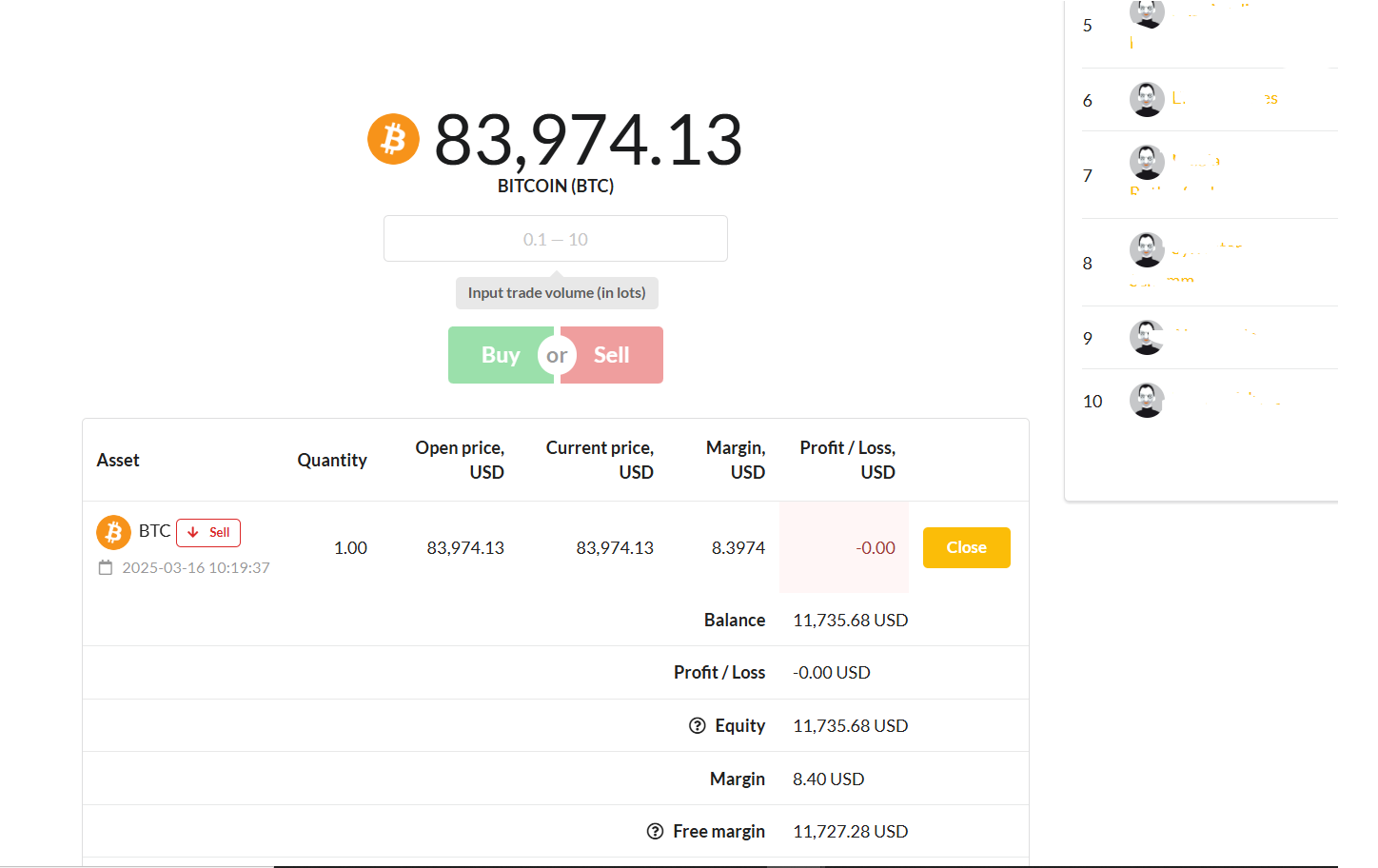Click the Balance label
Viewport: 1378px width, 868px height.
tap(735, 620)
